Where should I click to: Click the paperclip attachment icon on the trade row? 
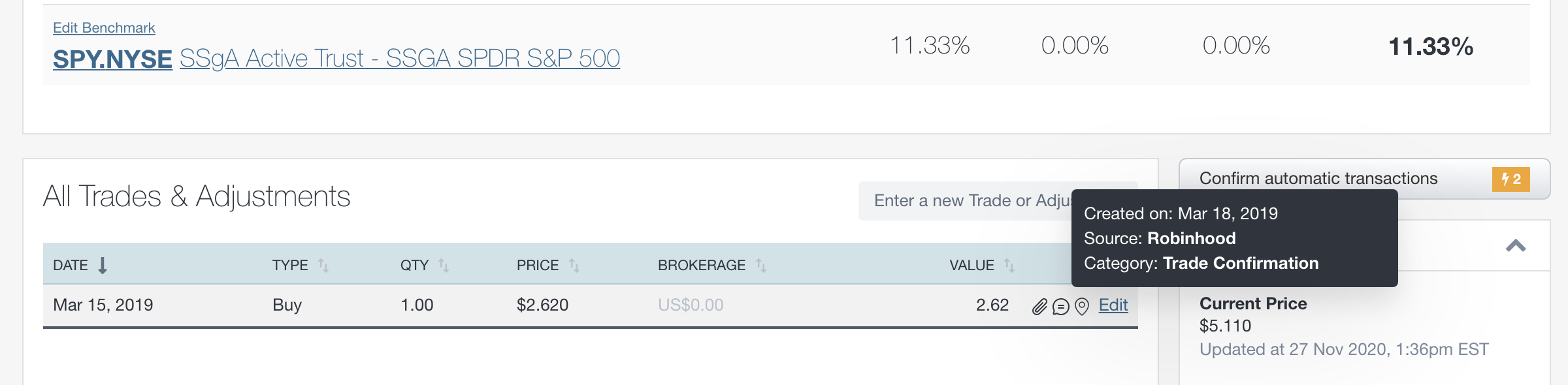click(1040, 305)
